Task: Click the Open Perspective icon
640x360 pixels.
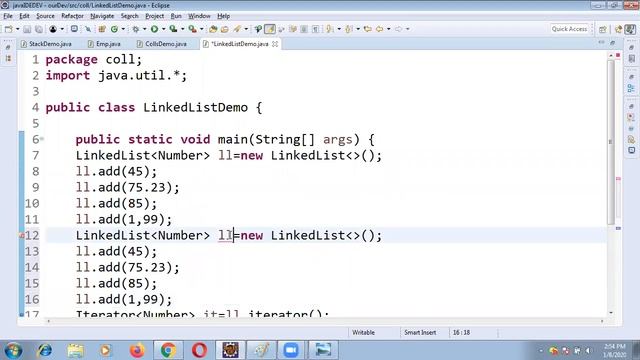Action: point(603,29)
